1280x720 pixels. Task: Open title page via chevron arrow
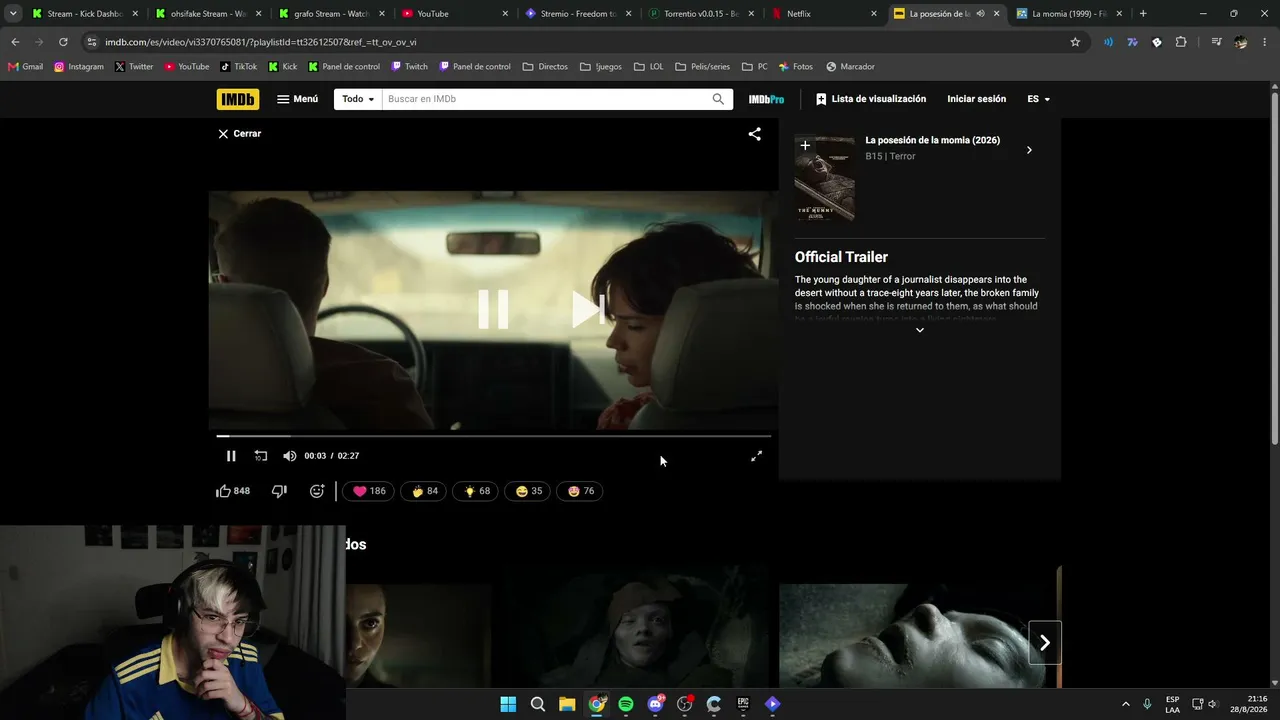click(1029, 150)
